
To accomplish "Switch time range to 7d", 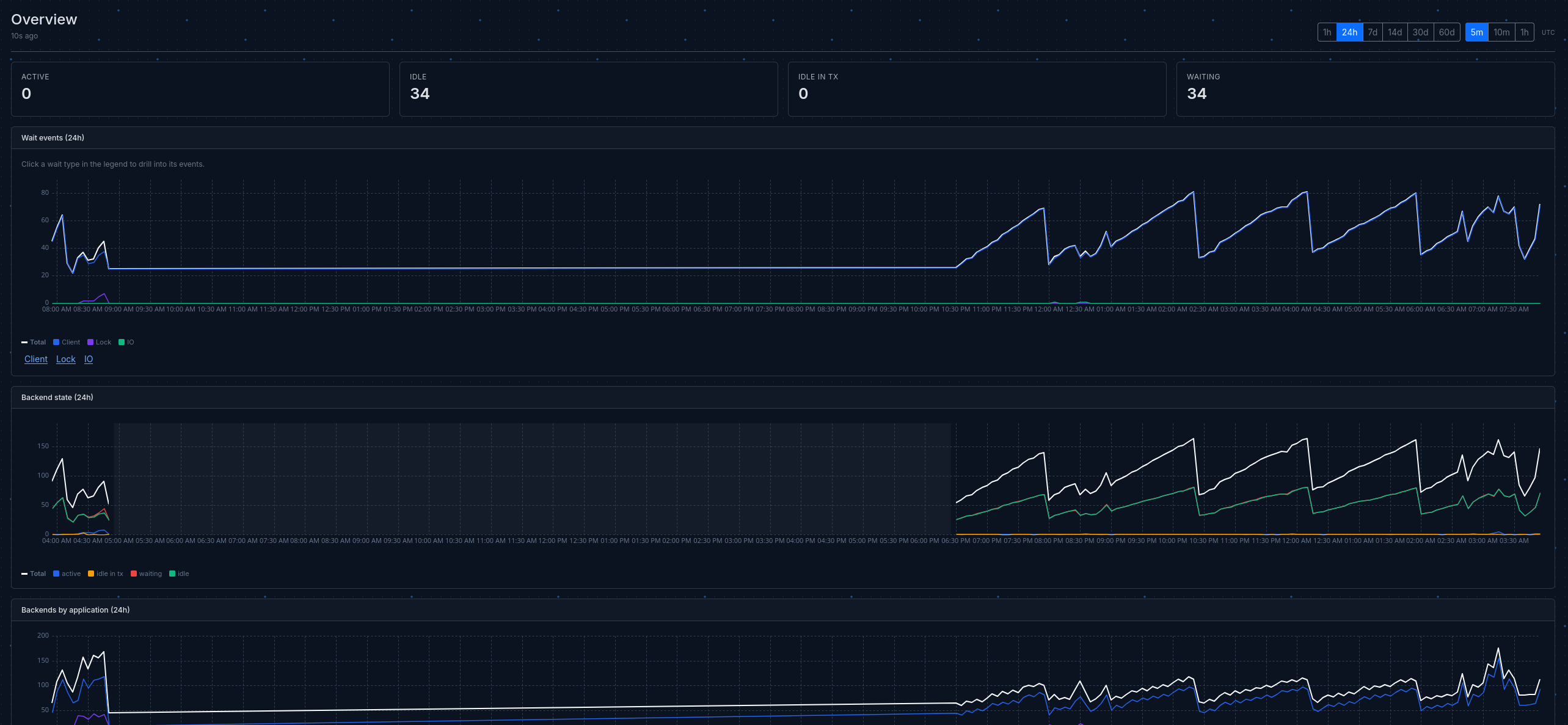I will tap(1373, 32).
